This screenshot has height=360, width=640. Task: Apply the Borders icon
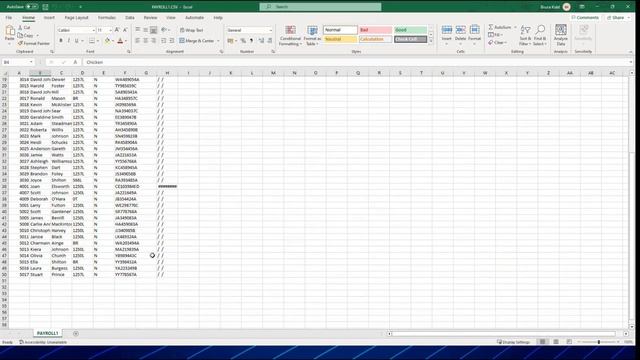point(92,41)
